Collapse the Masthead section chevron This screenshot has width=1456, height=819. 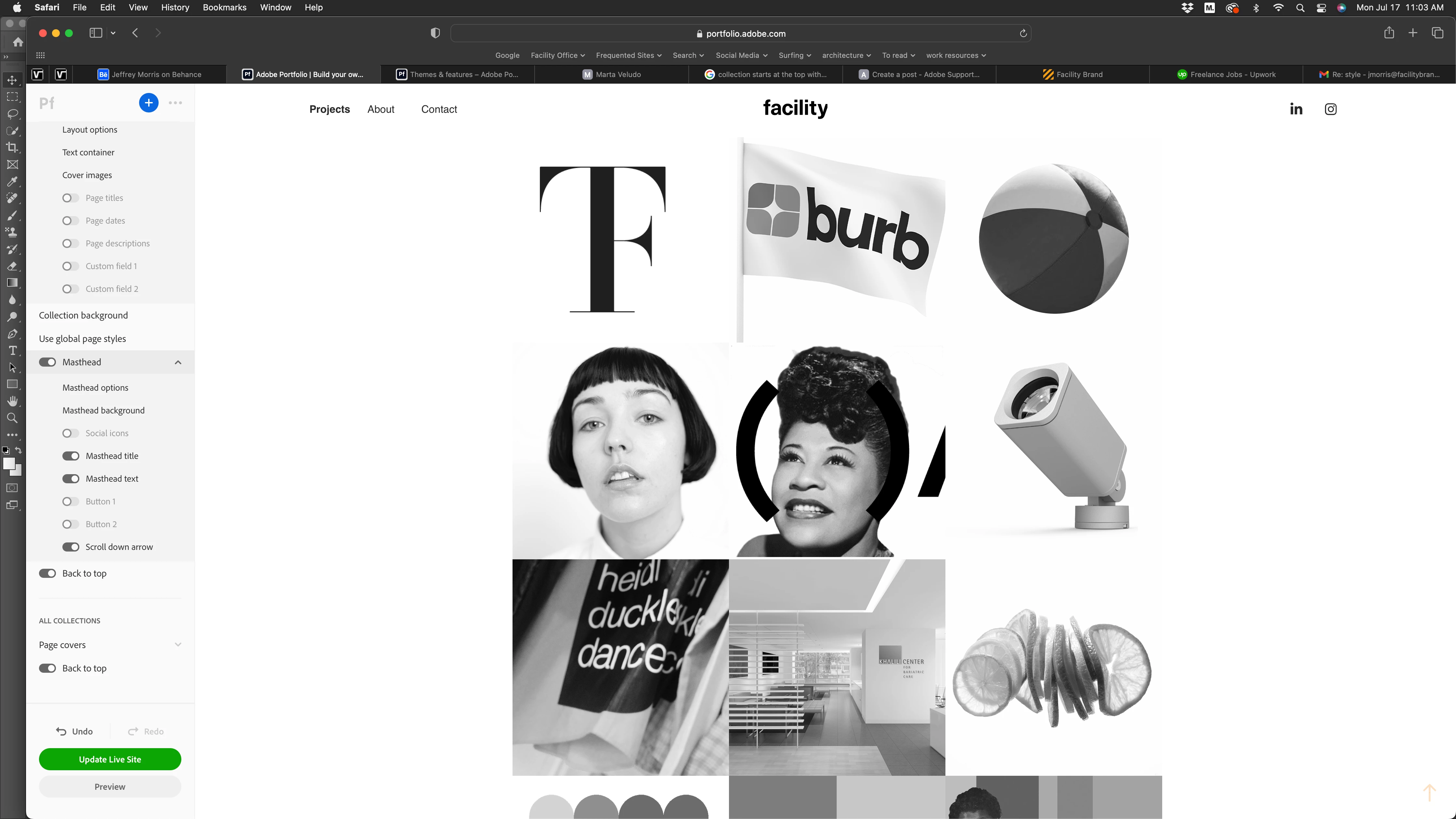(178, 362)
